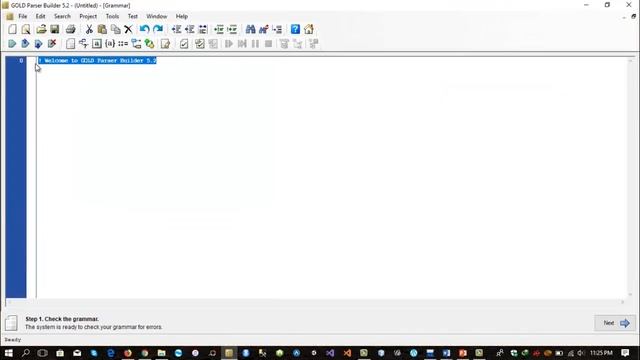Click line number 0 in the gutter
Image resolution: width=640 pixels, height=360 pixels.
click(x=21, y=60)
